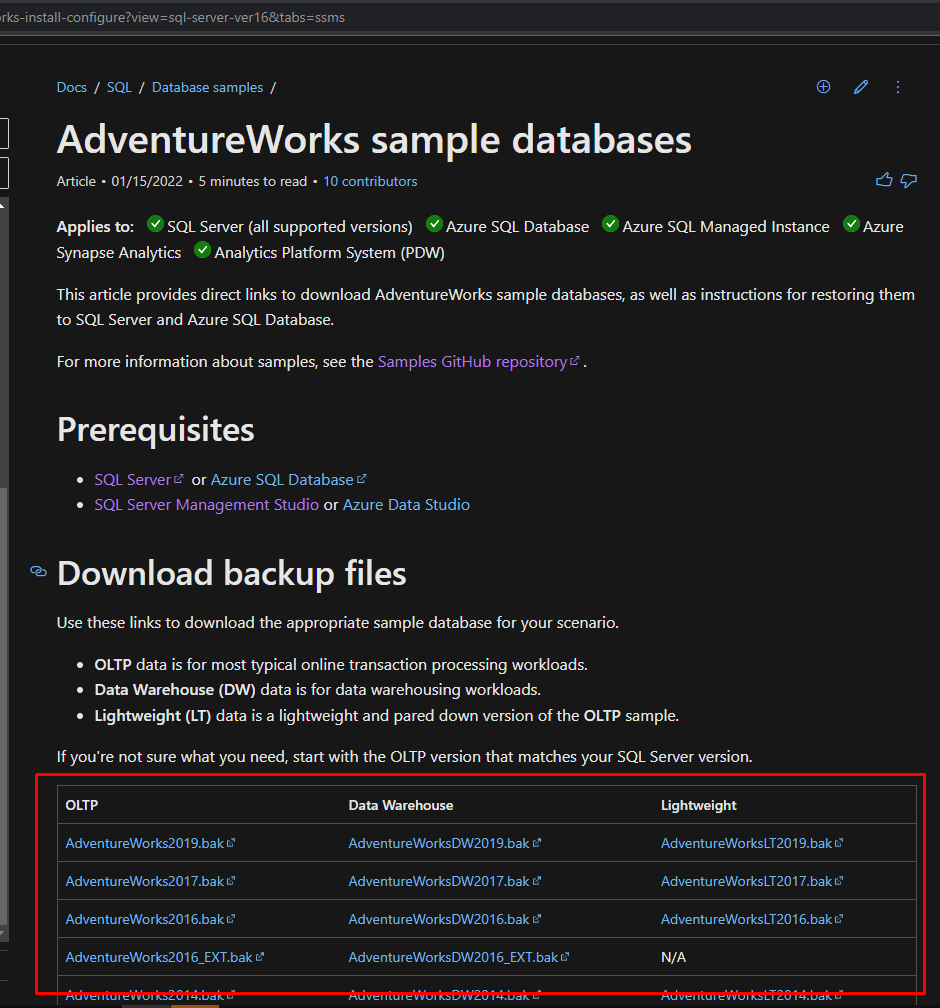Open the Database samples breadcrumb link
The height and width of the screenshot is (1008, 940).
pos(207,87)
